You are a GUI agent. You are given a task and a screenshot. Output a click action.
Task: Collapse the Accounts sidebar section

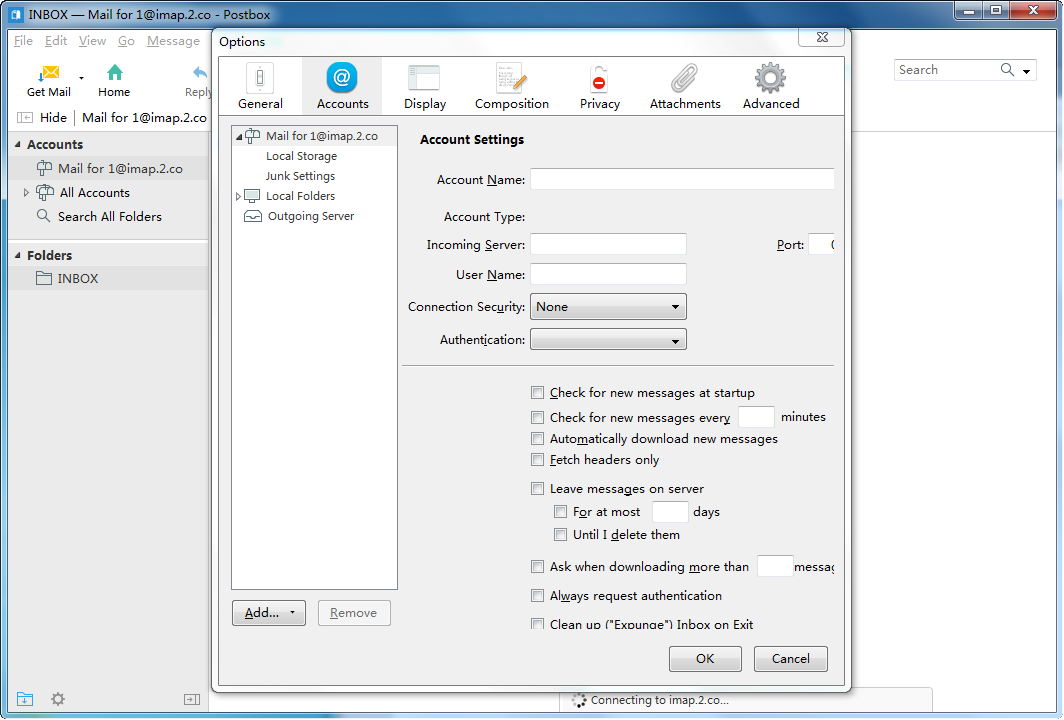coord(18,144)
